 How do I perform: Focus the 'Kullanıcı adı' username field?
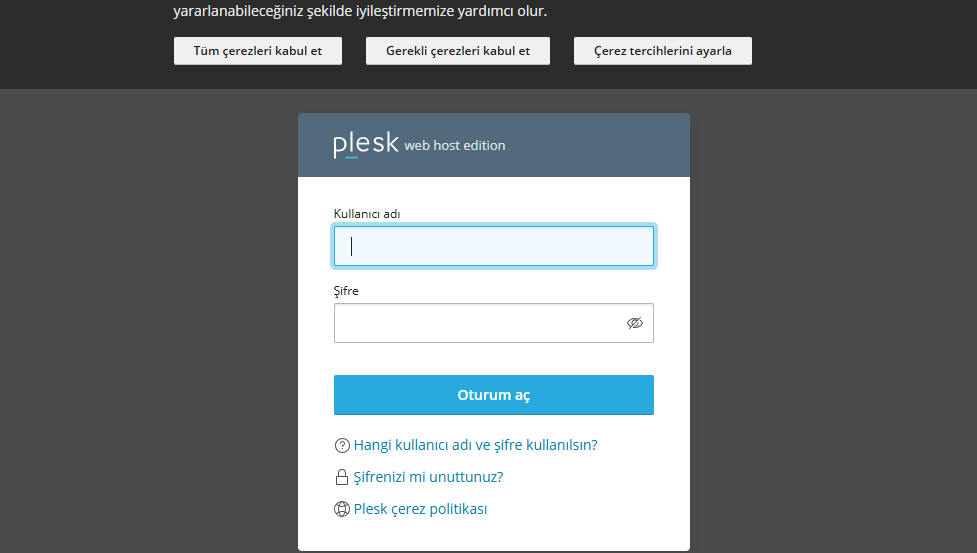tap(494, 246)
